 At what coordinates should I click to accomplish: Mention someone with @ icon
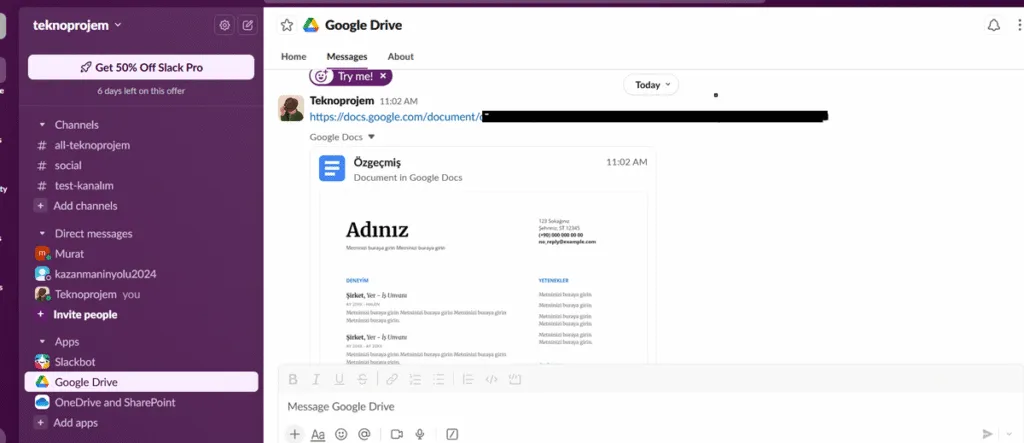364,434
